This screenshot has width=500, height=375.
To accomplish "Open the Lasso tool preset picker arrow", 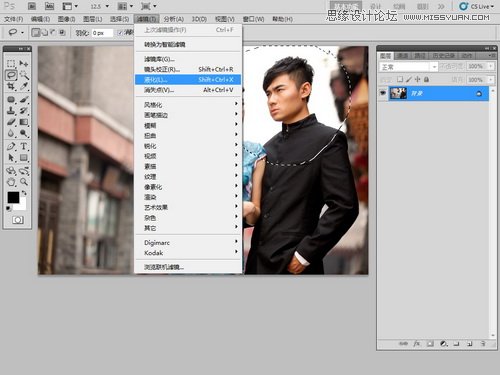I will click(22, 33).
